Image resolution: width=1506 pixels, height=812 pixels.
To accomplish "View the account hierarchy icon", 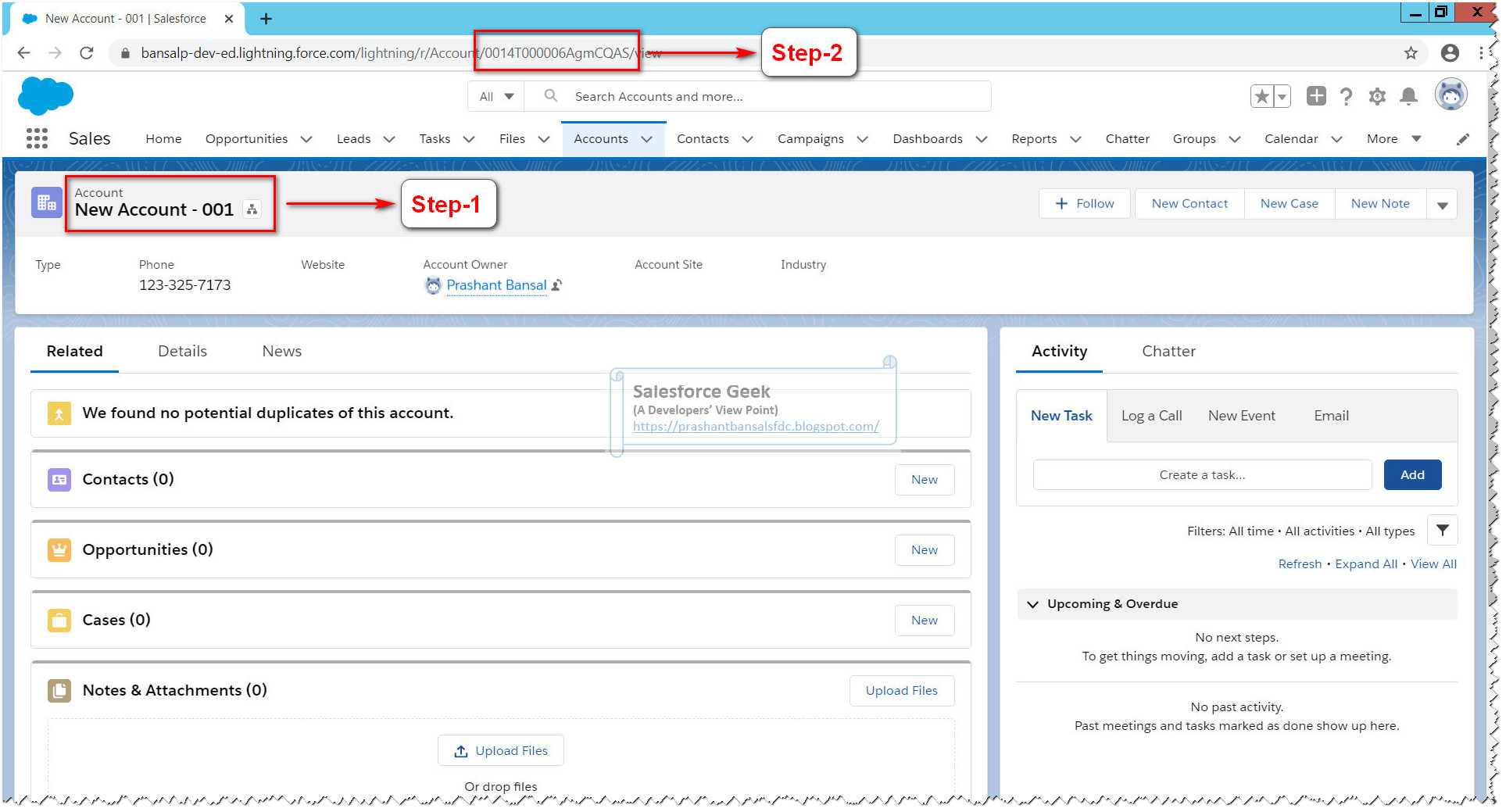I will pyautogui.click(x=252, y=209).
